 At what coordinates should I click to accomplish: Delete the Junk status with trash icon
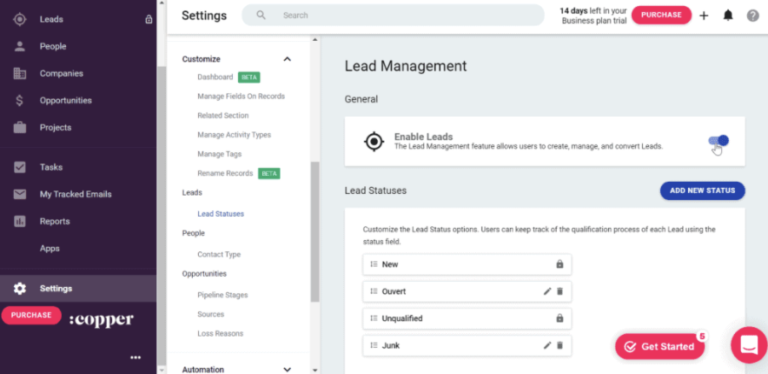tap(560, 345)
